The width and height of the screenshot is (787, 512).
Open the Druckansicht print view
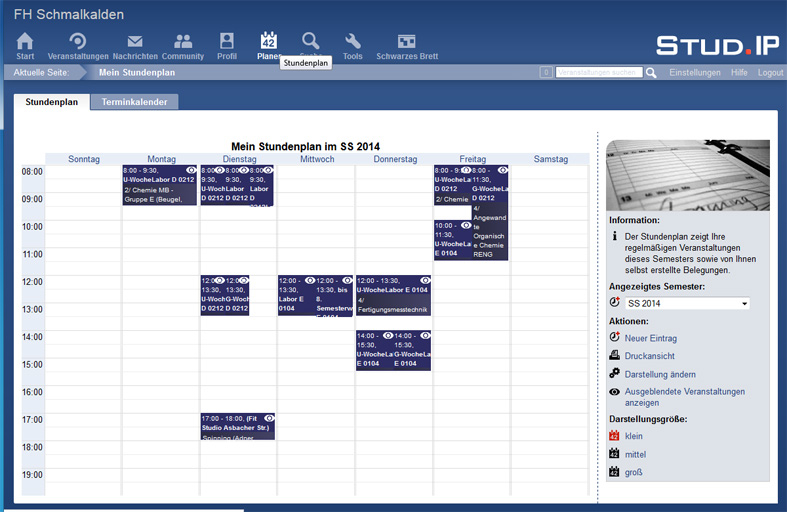(650, 355)
